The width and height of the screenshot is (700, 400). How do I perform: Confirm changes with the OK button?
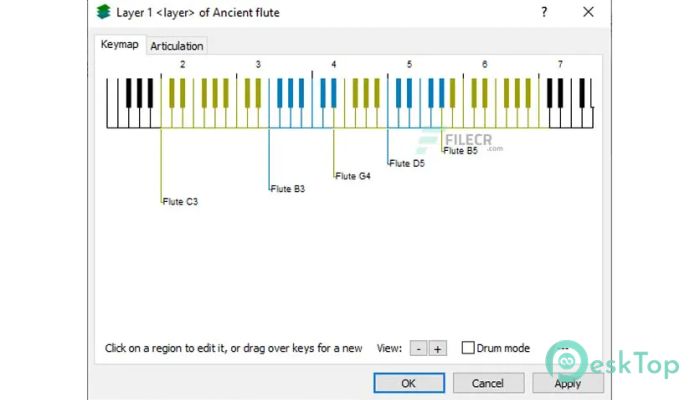point(409,383)
